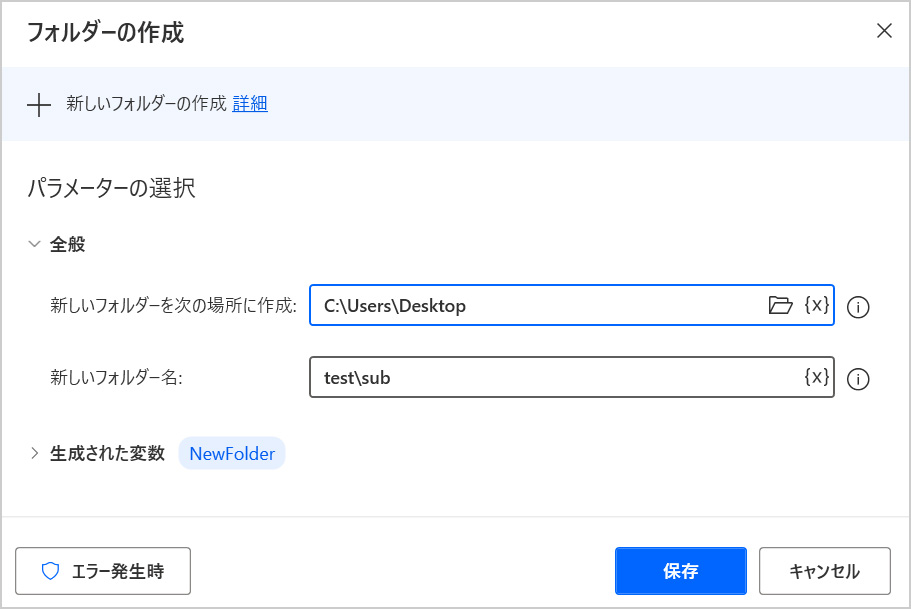Click the 新しいフォルダー名 label

(116, 378)
